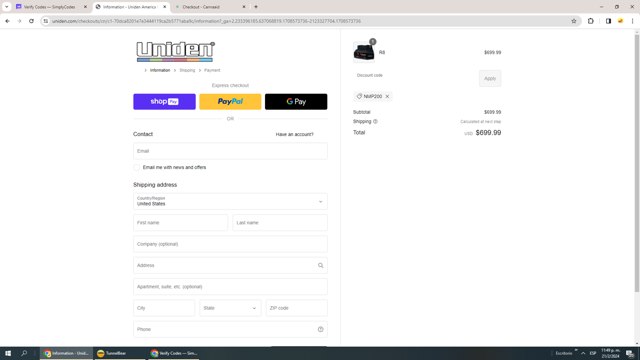Focus the Company optional field
This screenshot has height=360, width=640.
pyautogui.click(x=230, y=244)
